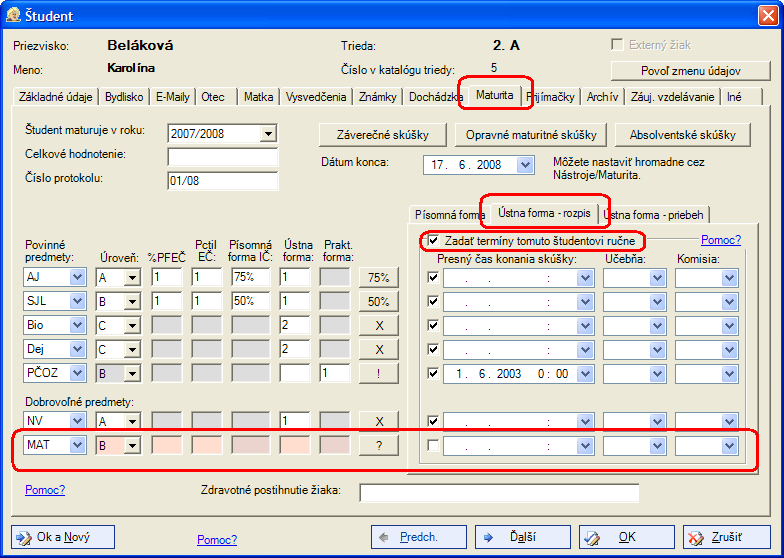Open Opravné maturitné skúšky

pyautogui.click(x=531, y=135)
